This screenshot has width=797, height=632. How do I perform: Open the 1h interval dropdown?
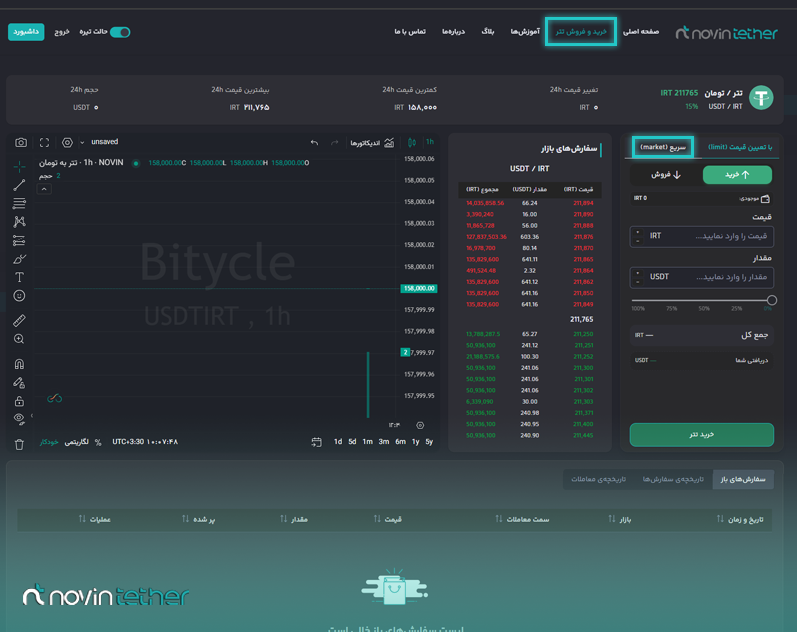pyautogui.click(x=430, y=142)
